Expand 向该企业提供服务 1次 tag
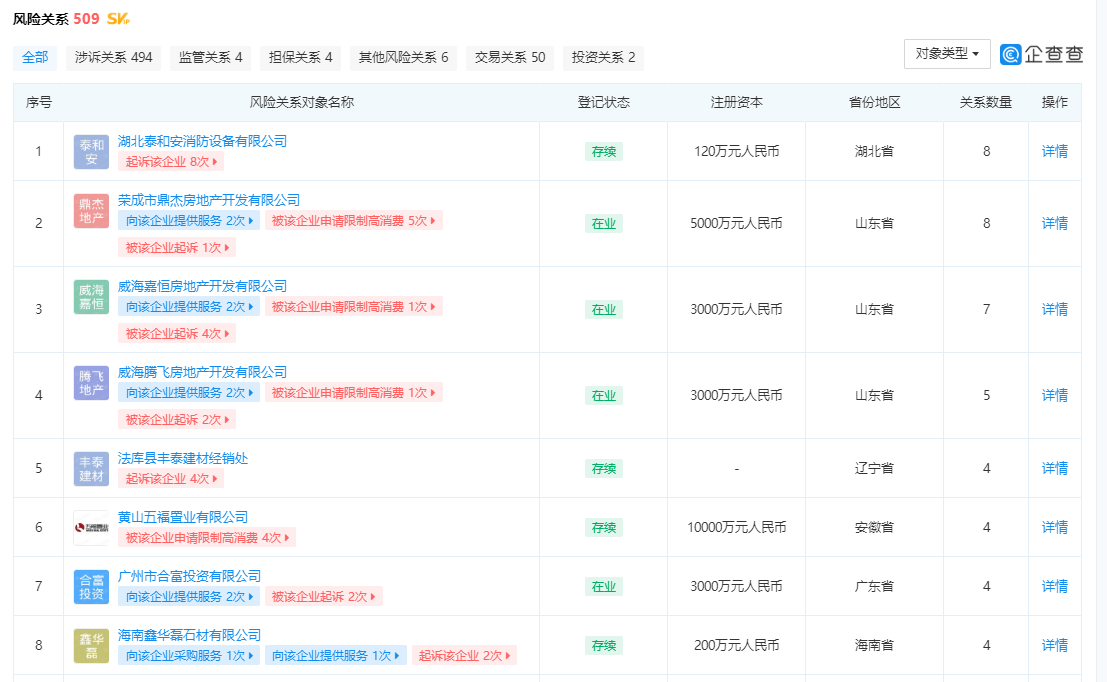This screenshot has width=1107, height=682. click(x=335, y=656)
